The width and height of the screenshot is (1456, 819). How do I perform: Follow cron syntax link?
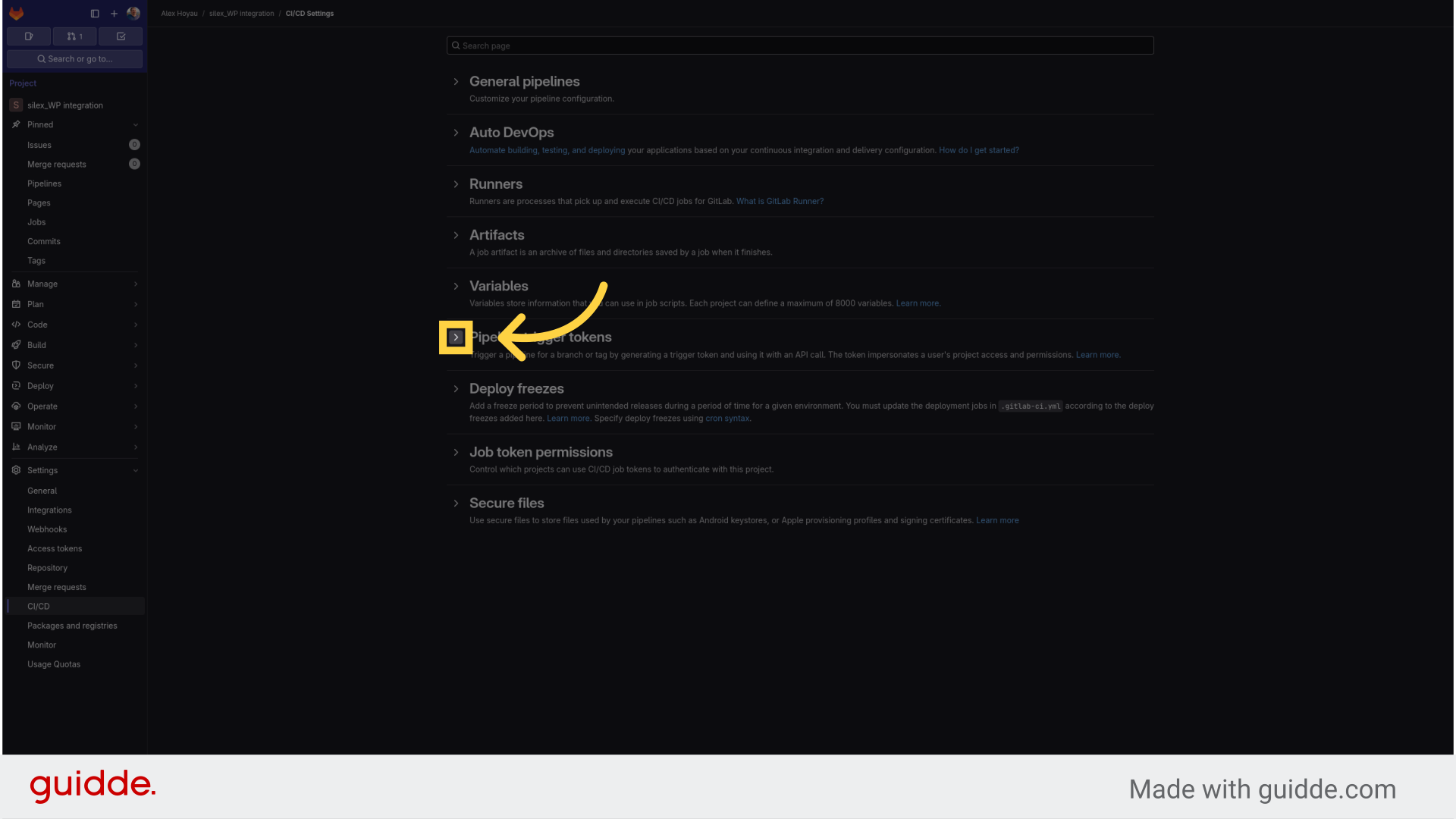[x=727, y=419]
